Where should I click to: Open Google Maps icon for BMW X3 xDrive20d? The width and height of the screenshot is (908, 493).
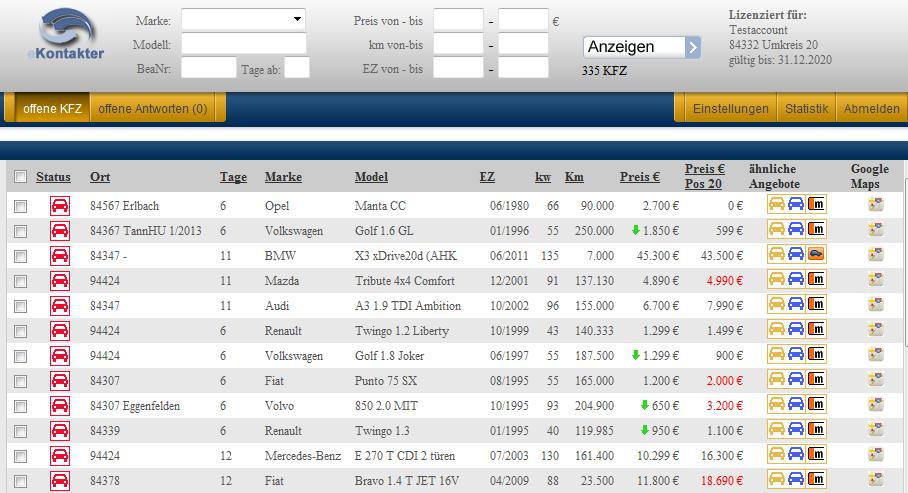(876, 254)
